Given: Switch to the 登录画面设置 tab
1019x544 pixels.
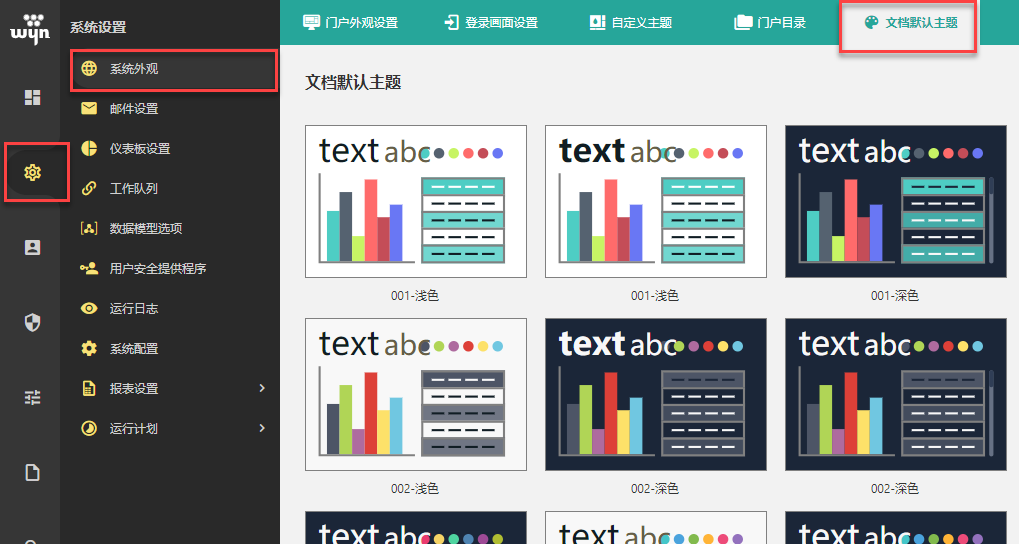Looking at the screenshot, I should pyautogui.click(x=491, y=22).
